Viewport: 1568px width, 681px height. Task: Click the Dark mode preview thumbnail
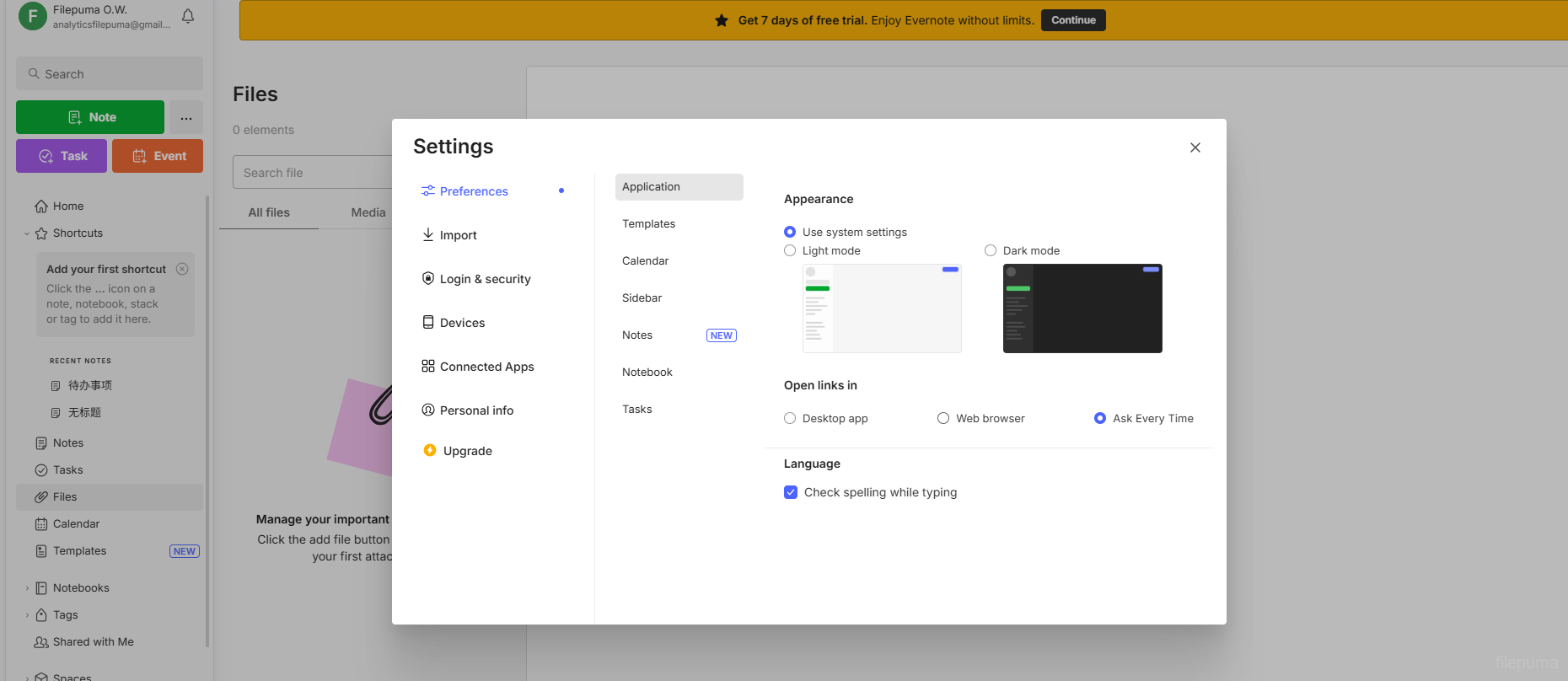coord(1082,308)
